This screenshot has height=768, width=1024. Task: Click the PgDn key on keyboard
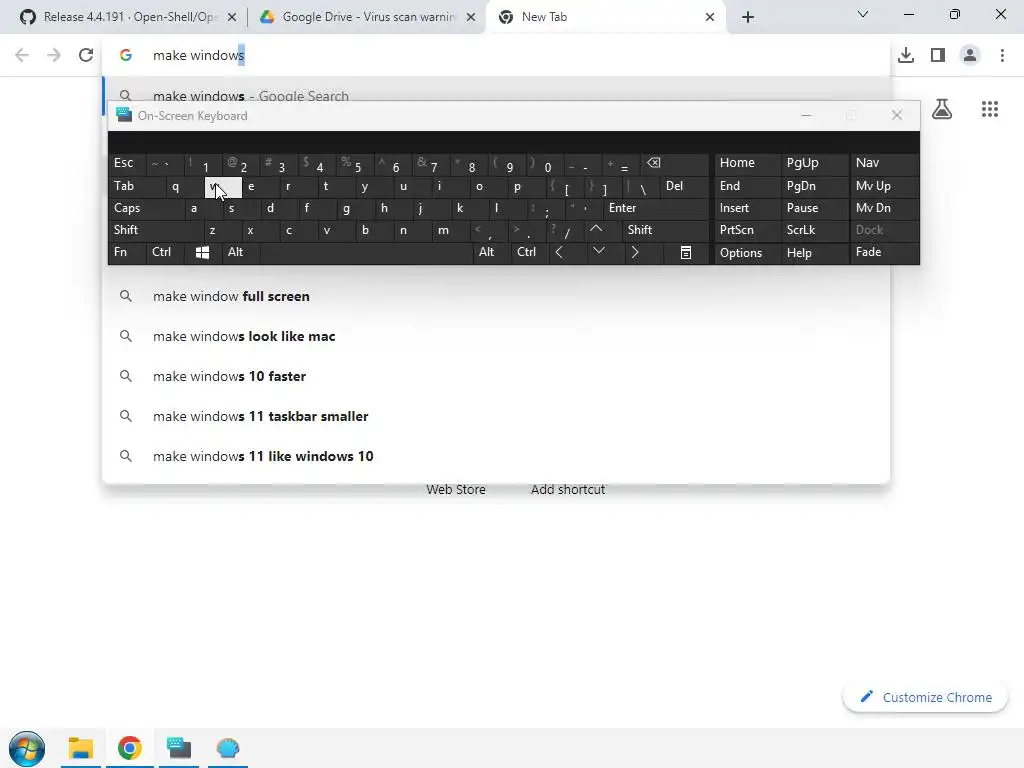pyautogui.click(x=814, y=186)
